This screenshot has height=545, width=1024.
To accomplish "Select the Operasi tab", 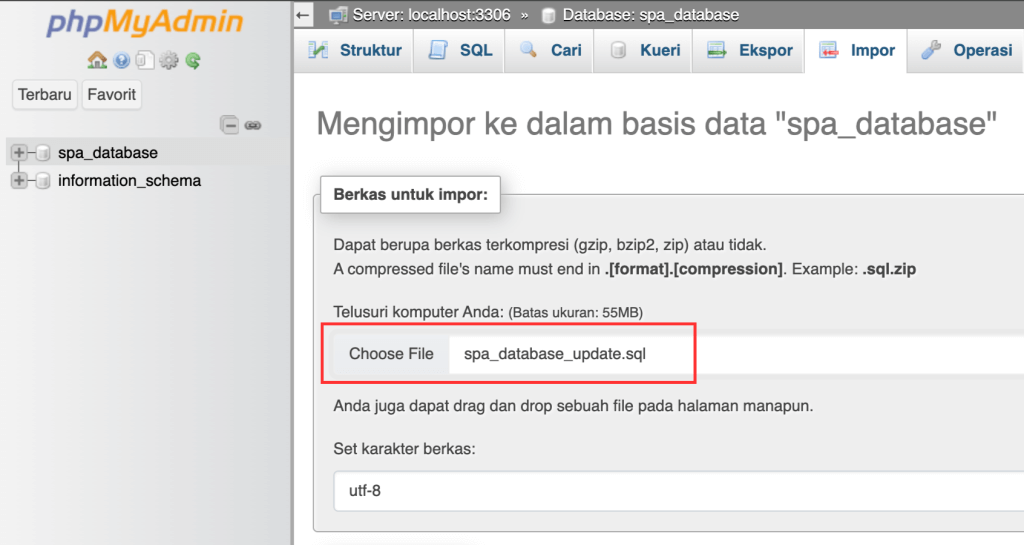I will click(968, 51).
